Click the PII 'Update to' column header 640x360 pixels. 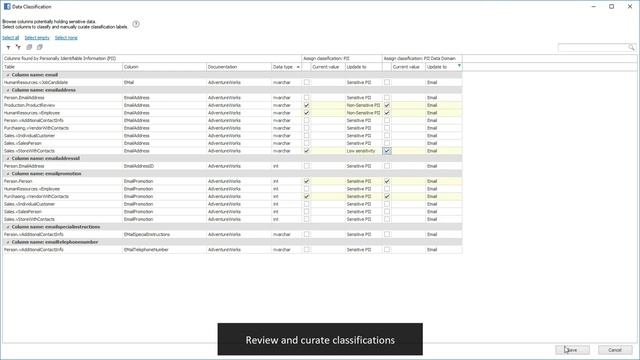click(363, 67)
